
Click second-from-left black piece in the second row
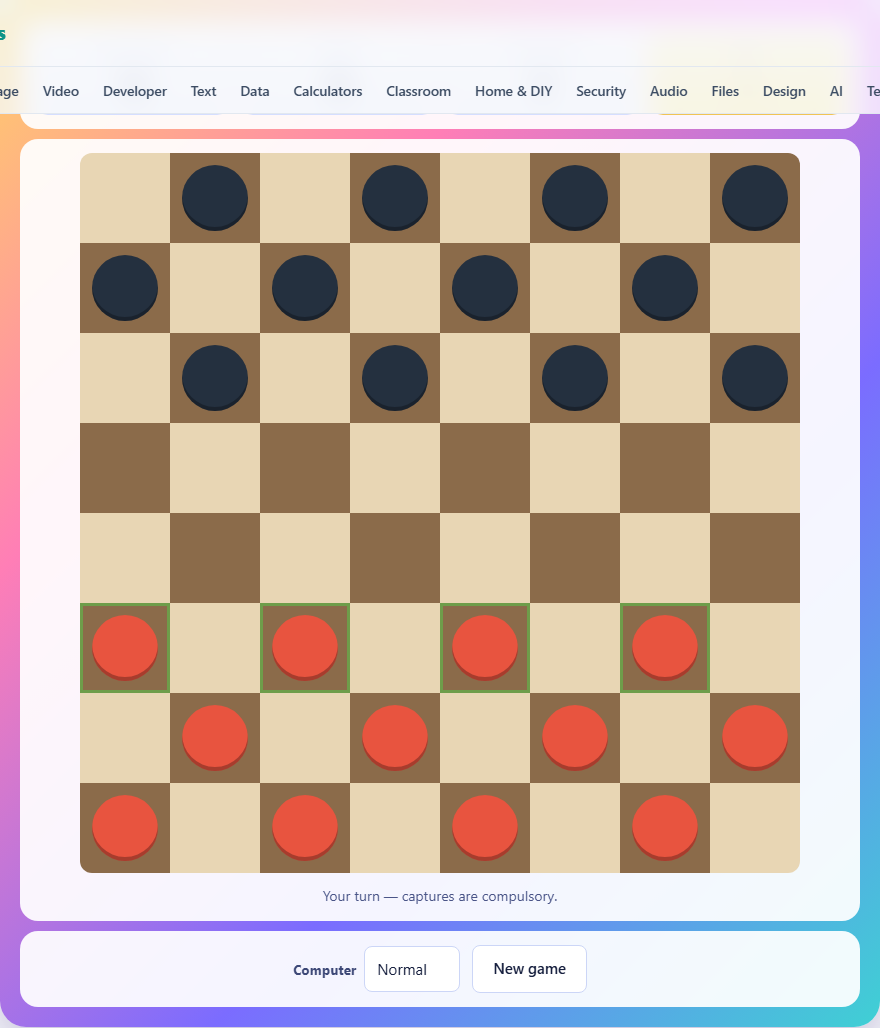pos(305,287)
